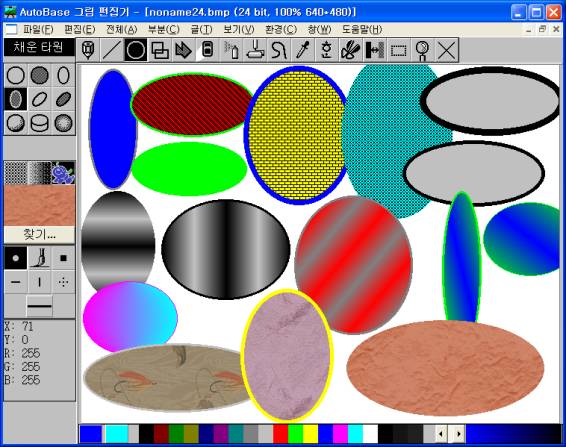Screen dimensions: 566x447
Task: Select the blue character pattern thumbnail
Action: pos(63,173)
